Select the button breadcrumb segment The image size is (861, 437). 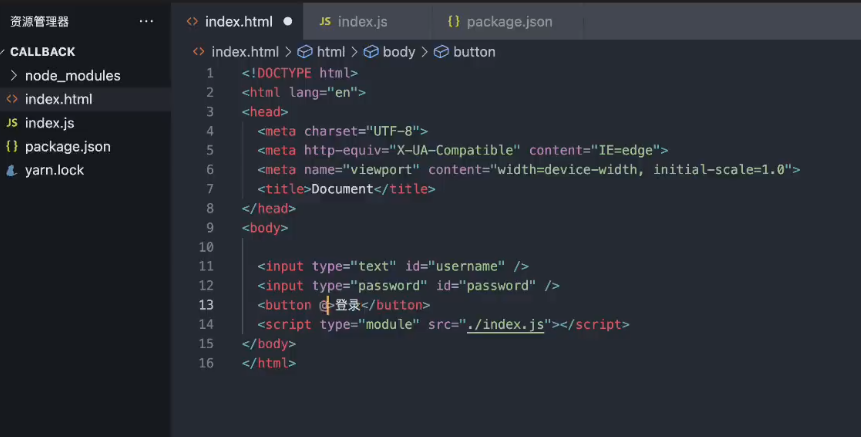point(474,52)
